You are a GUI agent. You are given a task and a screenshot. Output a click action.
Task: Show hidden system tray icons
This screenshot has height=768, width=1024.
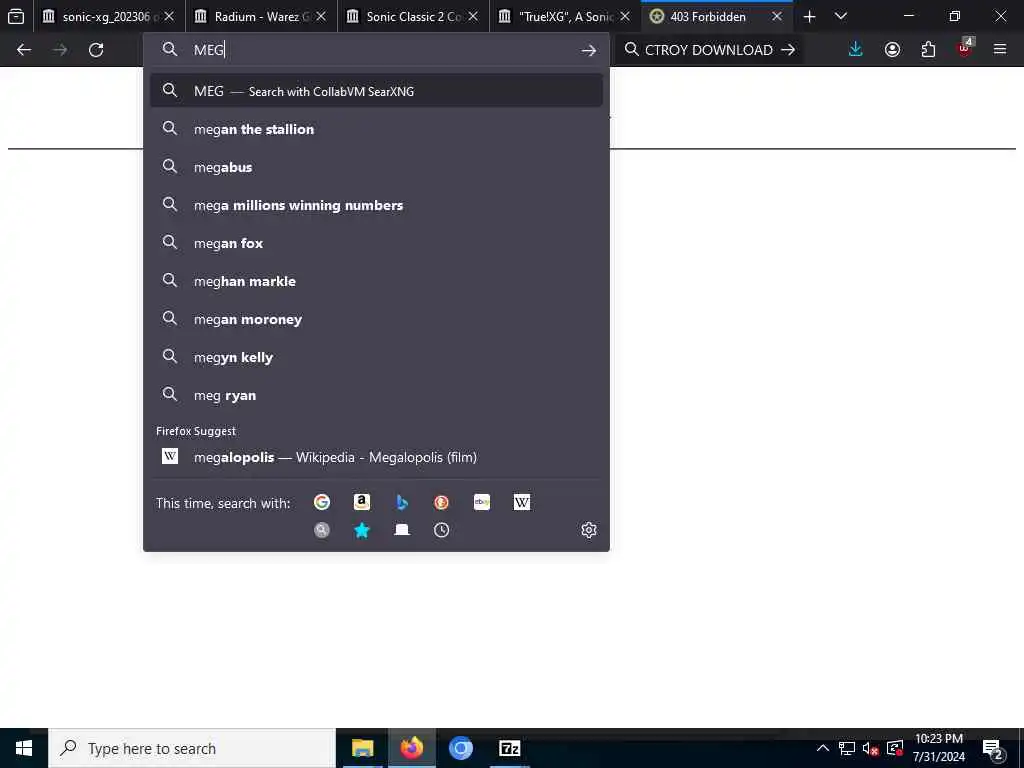[x=823, y=748]
